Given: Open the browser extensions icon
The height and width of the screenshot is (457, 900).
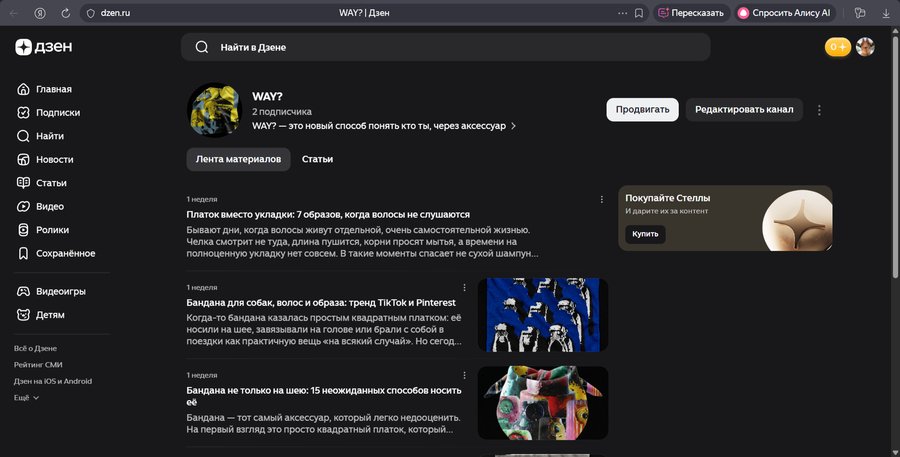Looking at the screenshot, I should [860, 13].
